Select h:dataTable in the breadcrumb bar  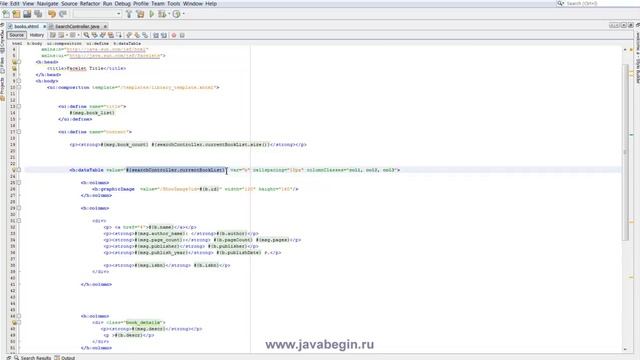tap(127, 43)
